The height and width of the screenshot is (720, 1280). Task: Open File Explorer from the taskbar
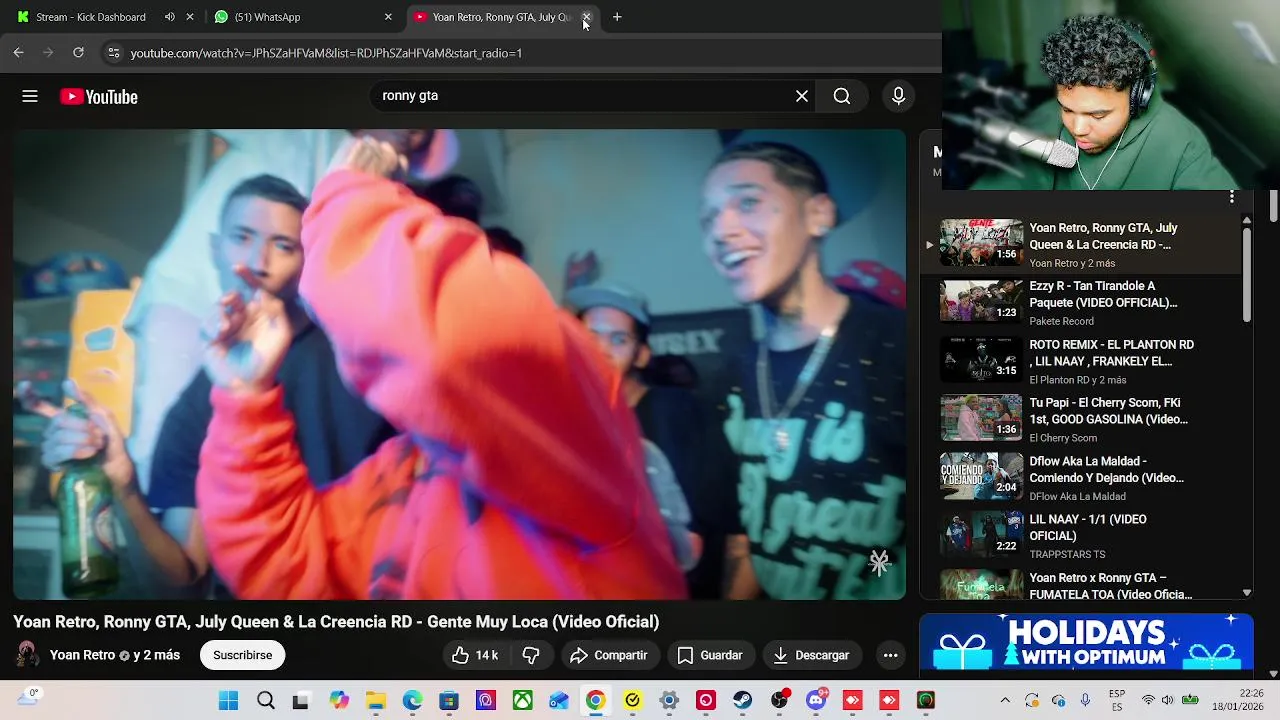(375, 701)
